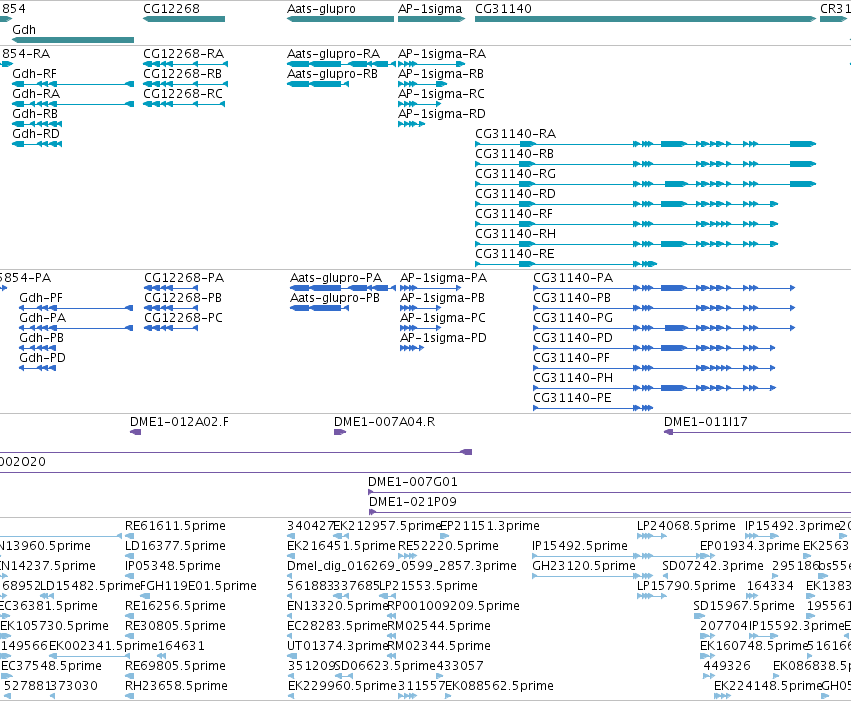
Task: Click EST GH23120.5prime
Action: [583, 566]
